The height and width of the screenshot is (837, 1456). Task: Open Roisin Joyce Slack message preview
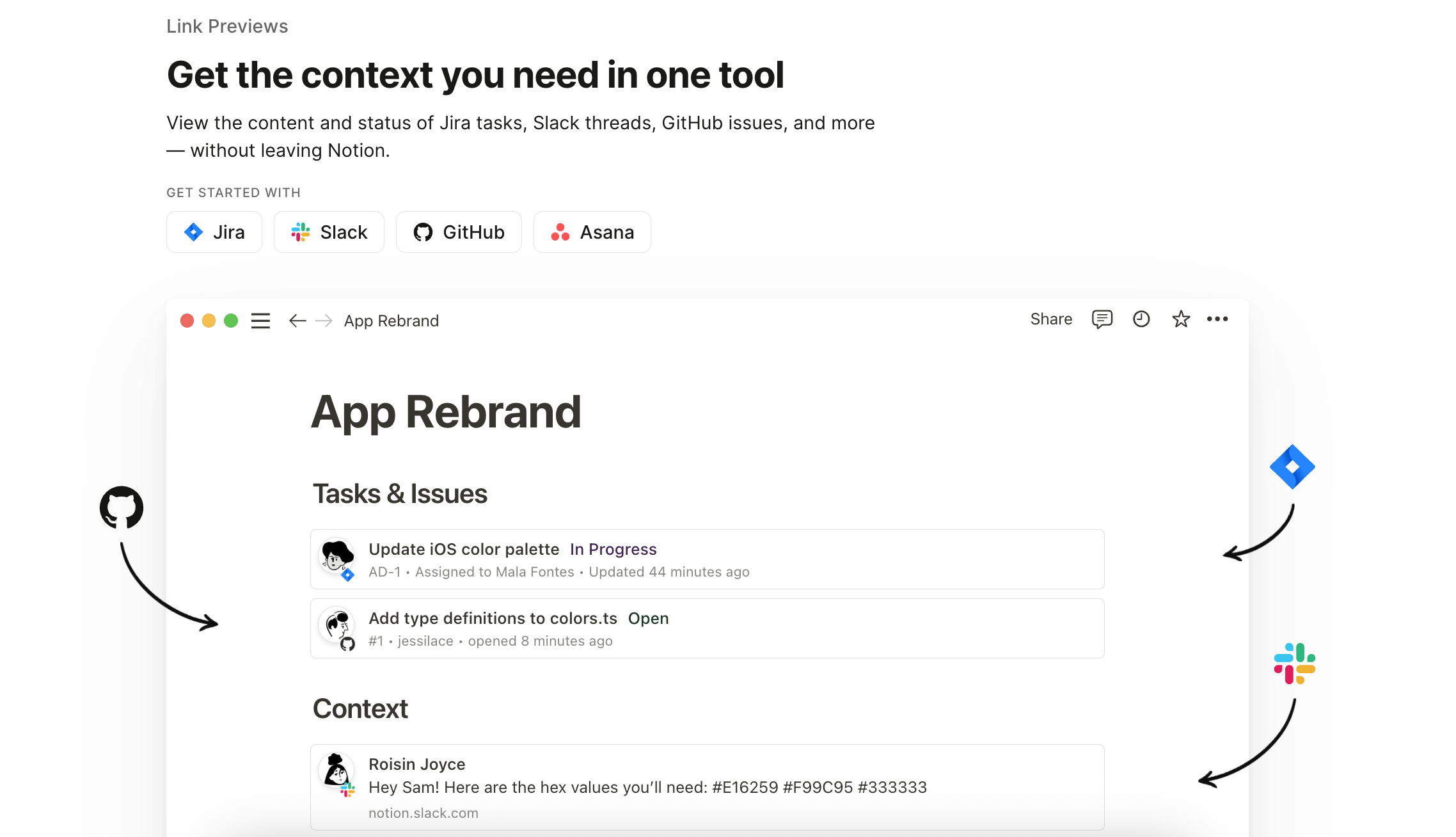point(708,787)
